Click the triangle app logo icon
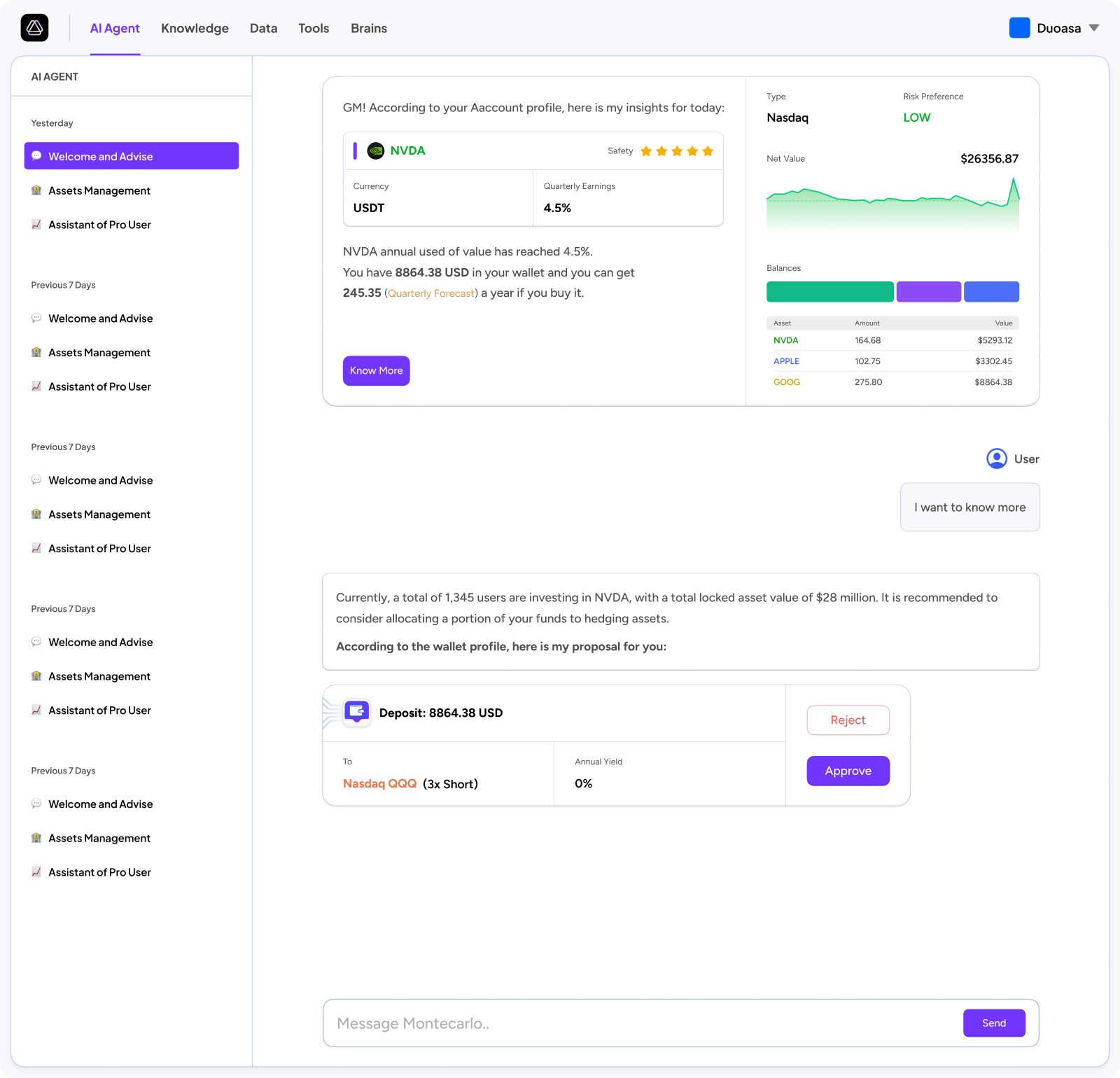This screenshot has width=1120, height=1078. pyautogui.click(x=35, y=28)
